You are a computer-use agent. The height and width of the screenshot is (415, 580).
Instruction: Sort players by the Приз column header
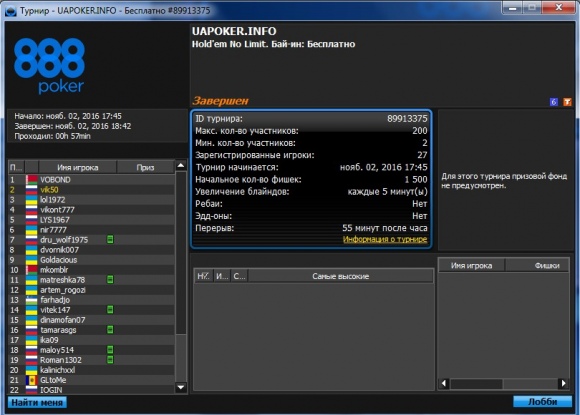[x=145, y=168]
